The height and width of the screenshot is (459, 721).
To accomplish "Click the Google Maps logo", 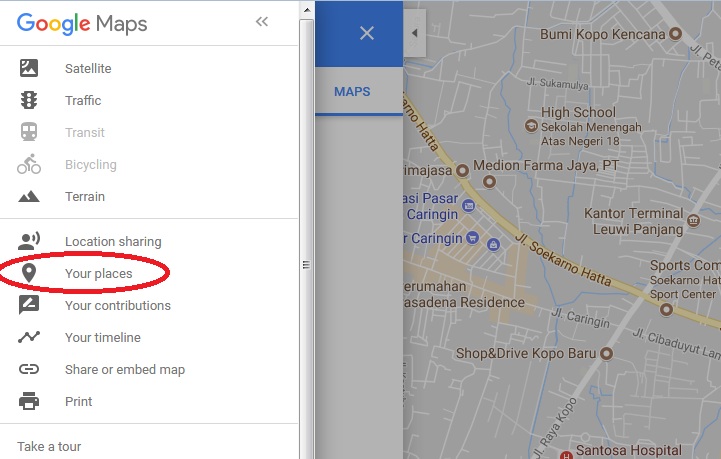I will click(x=82, y=23).
